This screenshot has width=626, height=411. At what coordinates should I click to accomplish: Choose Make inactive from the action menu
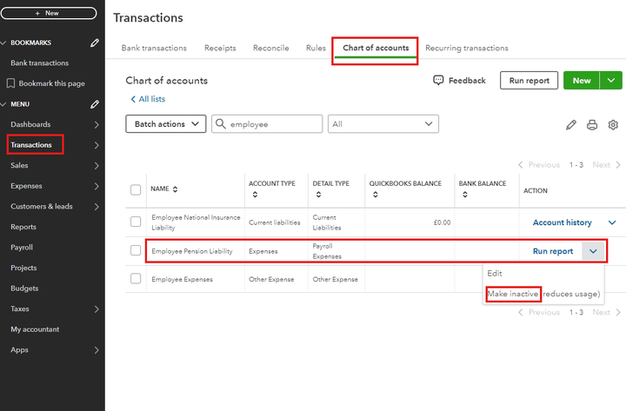[x=513, y=294]
